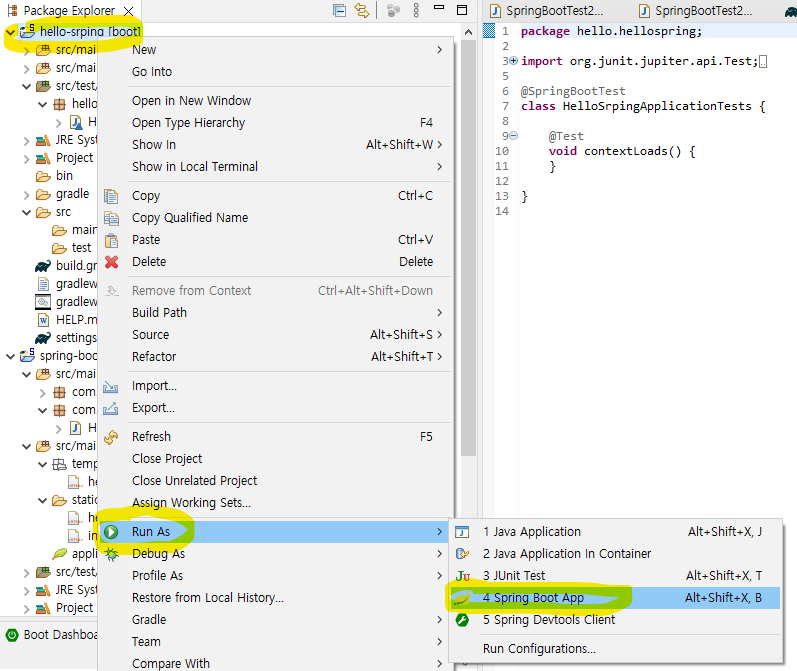Image resolution: width=797 pixels, height=671 pixels.
Task: Click the JUnit Test icon
Action: tap(463, 576)
